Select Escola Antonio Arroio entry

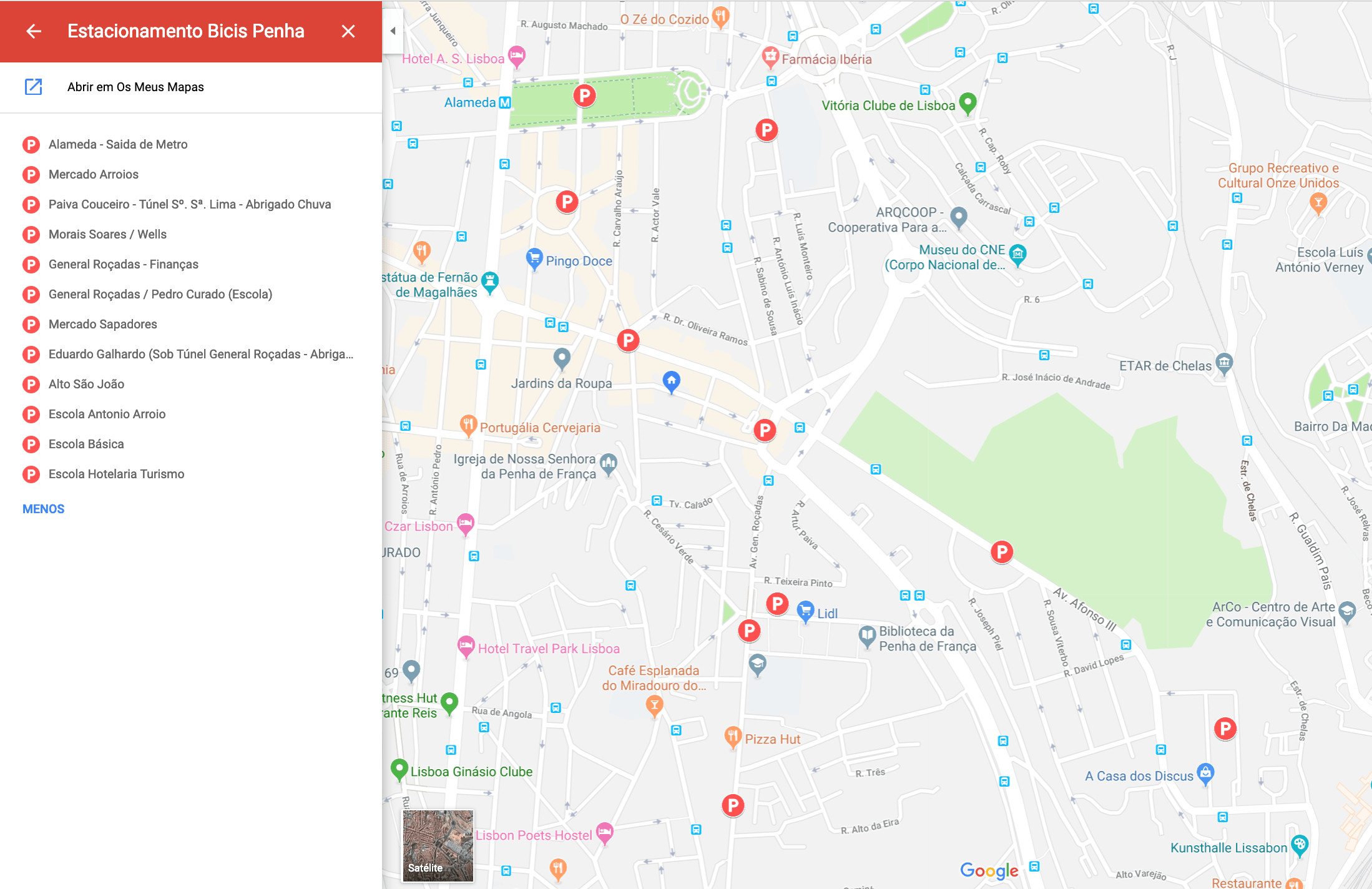pos(191,415)
